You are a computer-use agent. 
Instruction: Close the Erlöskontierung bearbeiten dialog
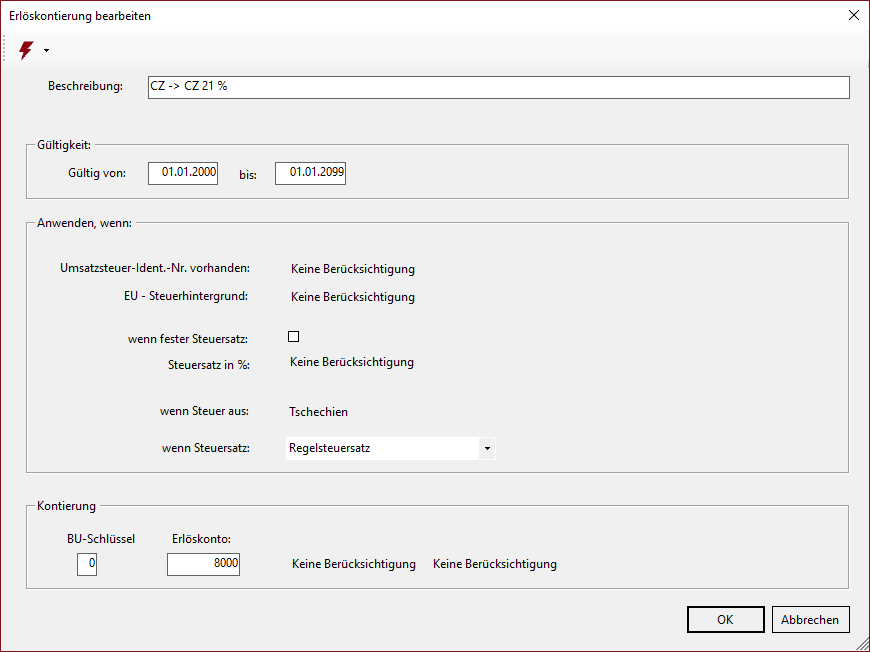pyautogui.click(x=852, y=16)
